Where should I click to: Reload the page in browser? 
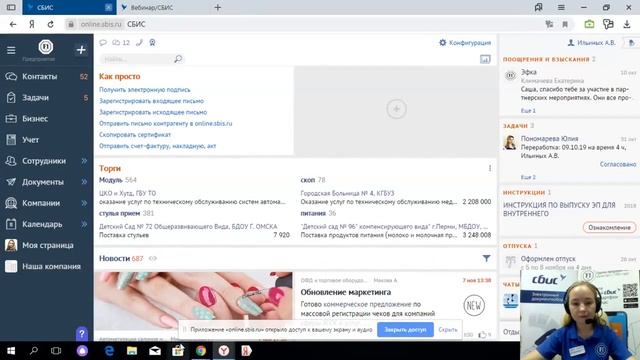point(50,24)
